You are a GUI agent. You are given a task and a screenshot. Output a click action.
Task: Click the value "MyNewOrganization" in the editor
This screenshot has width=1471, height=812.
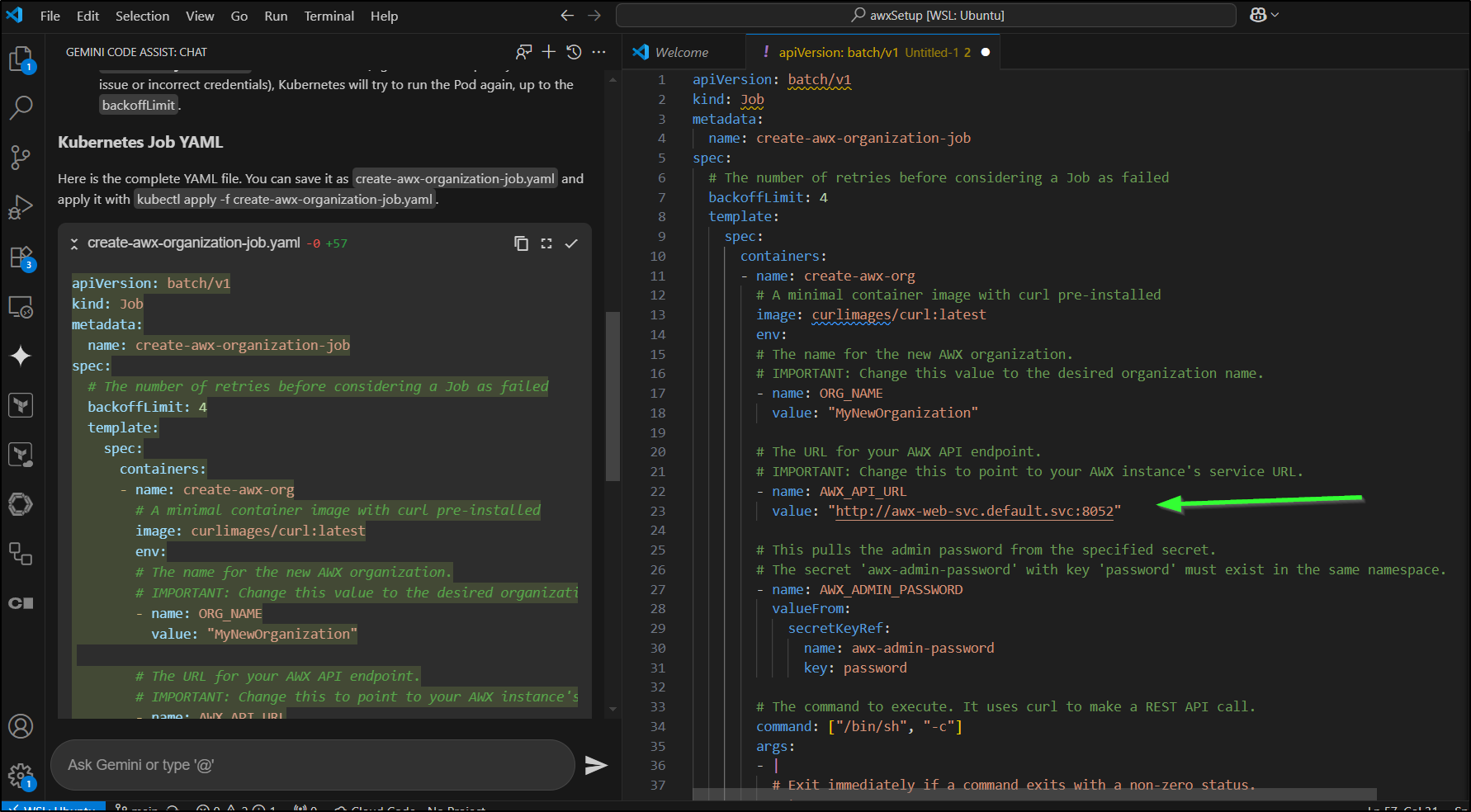[903, 413]
